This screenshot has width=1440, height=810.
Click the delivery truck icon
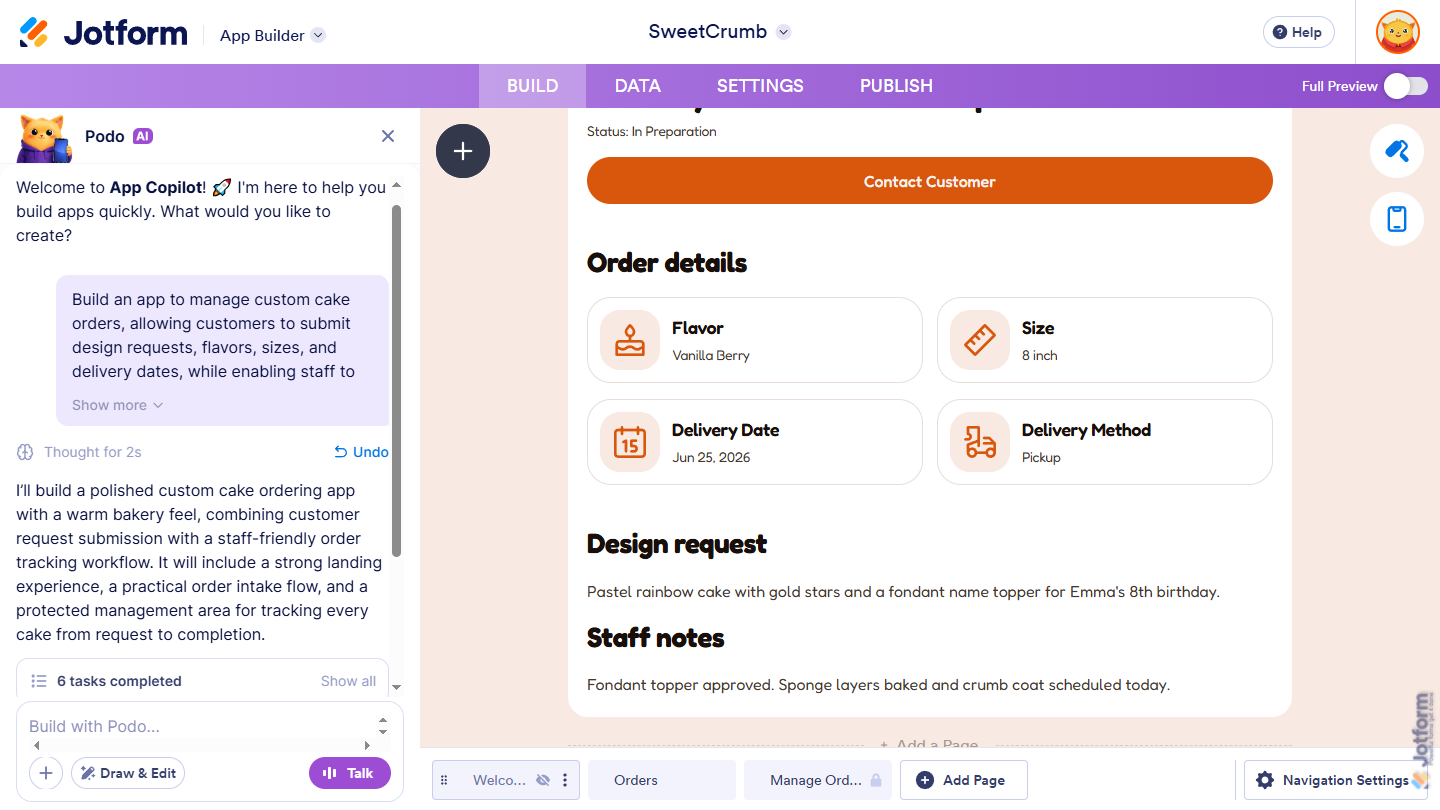(980, 442)
